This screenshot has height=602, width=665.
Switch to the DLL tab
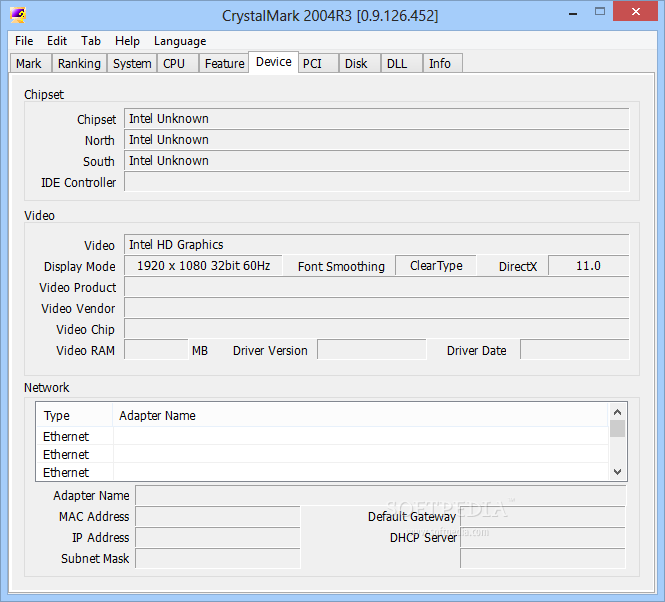pyautogui.click(x=402, y=63)
